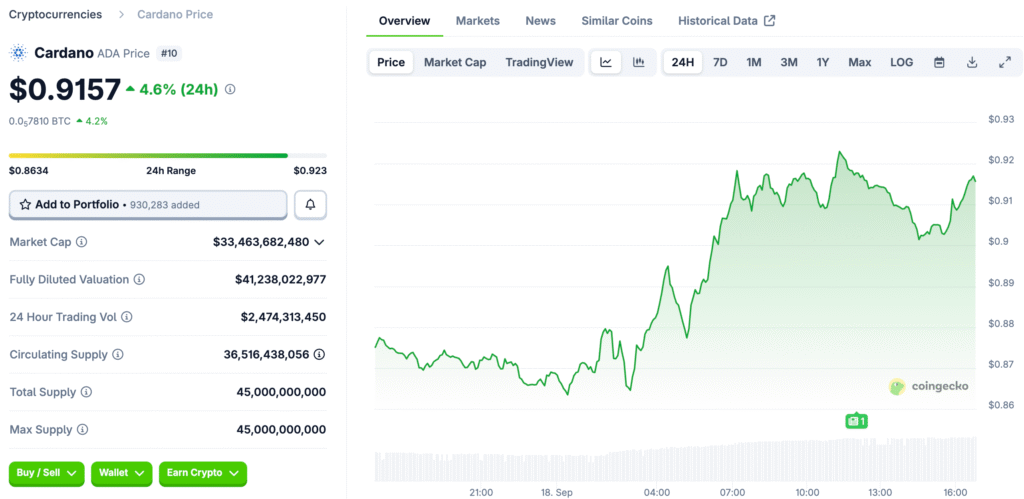Click valuation value $41,238,022,977
Viewport: 1024px width, 499px height.
[x=281, y=280]
